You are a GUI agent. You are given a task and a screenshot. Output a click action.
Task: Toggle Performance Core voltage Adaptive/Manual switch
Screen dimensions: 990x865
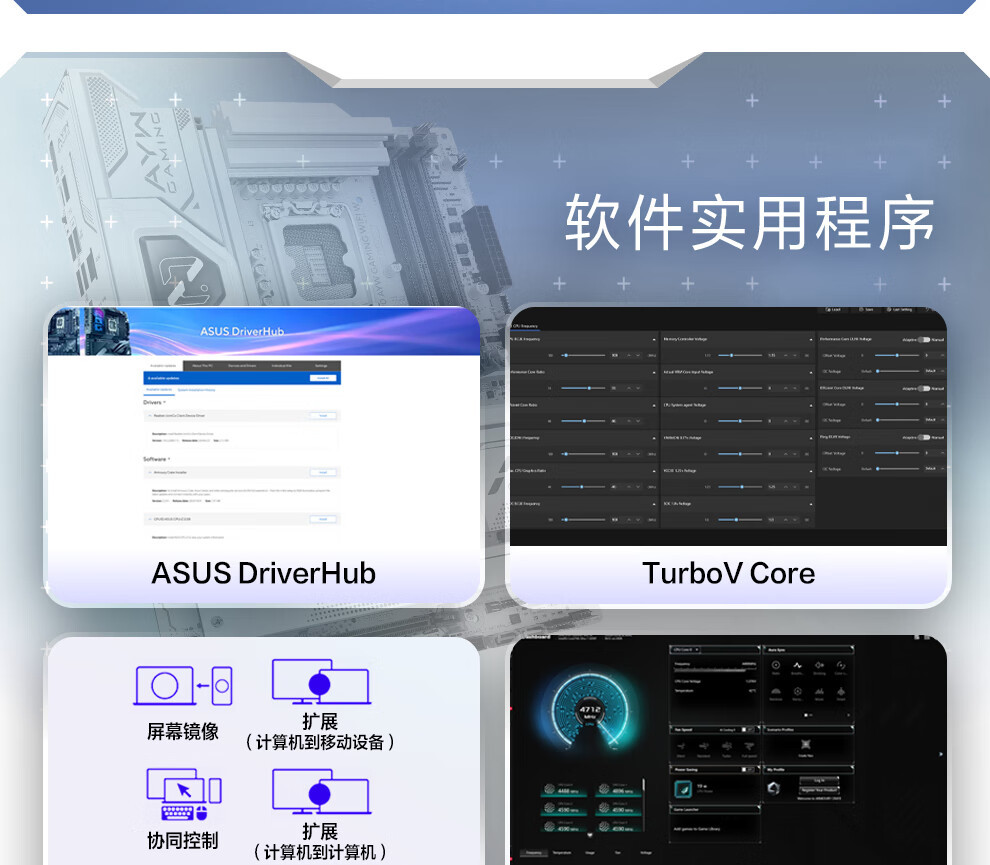point(924,340)
